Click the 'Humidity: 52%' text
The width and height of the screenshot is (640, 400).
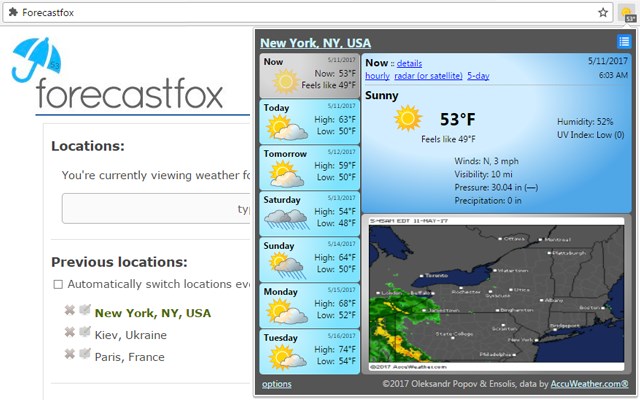click(585, 122)
